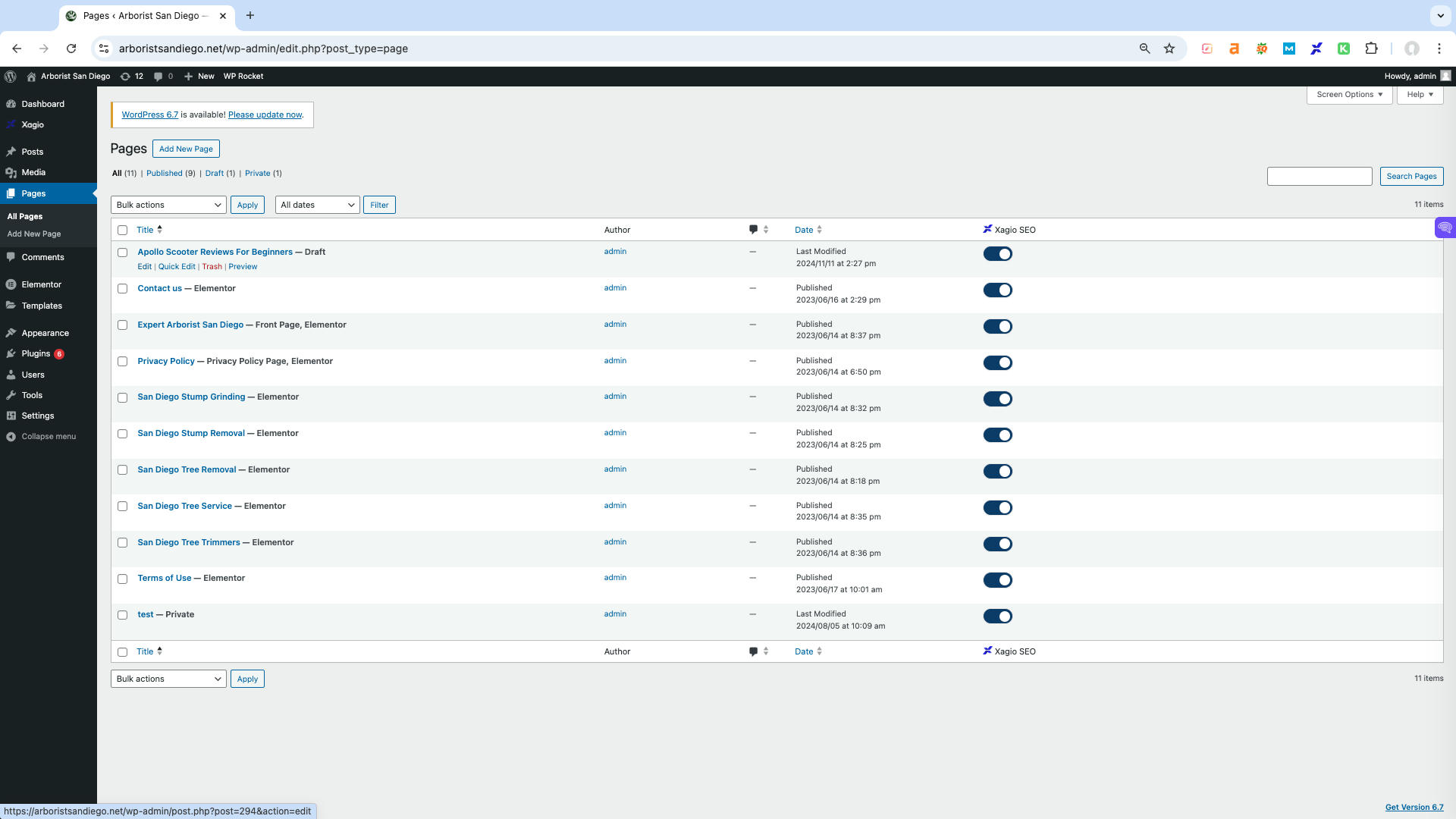Click the purple chat widget icon
The image size is (1456, 819).
click(1445, 227)
